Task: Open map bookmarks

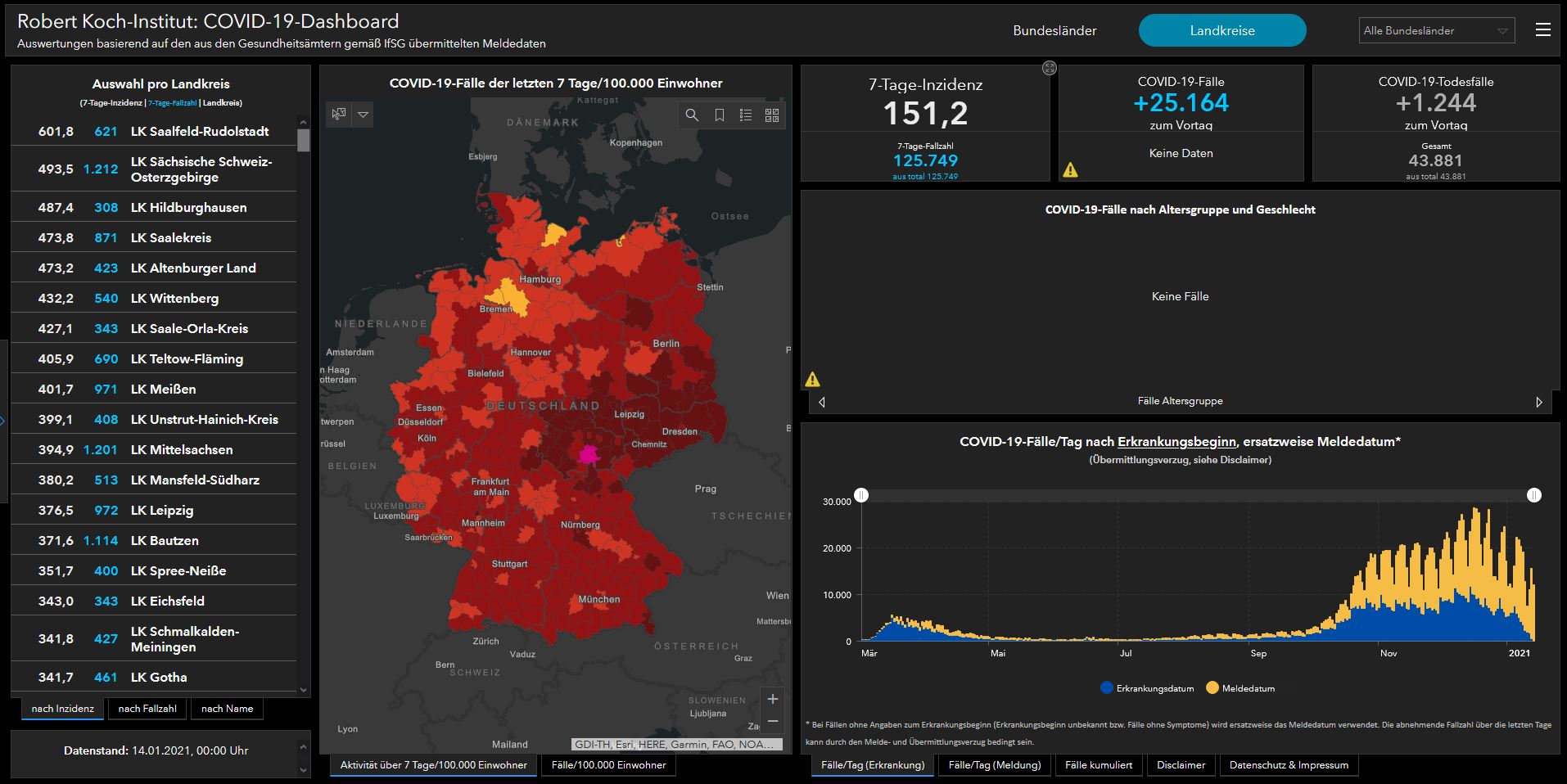Action: coord(719,115)
